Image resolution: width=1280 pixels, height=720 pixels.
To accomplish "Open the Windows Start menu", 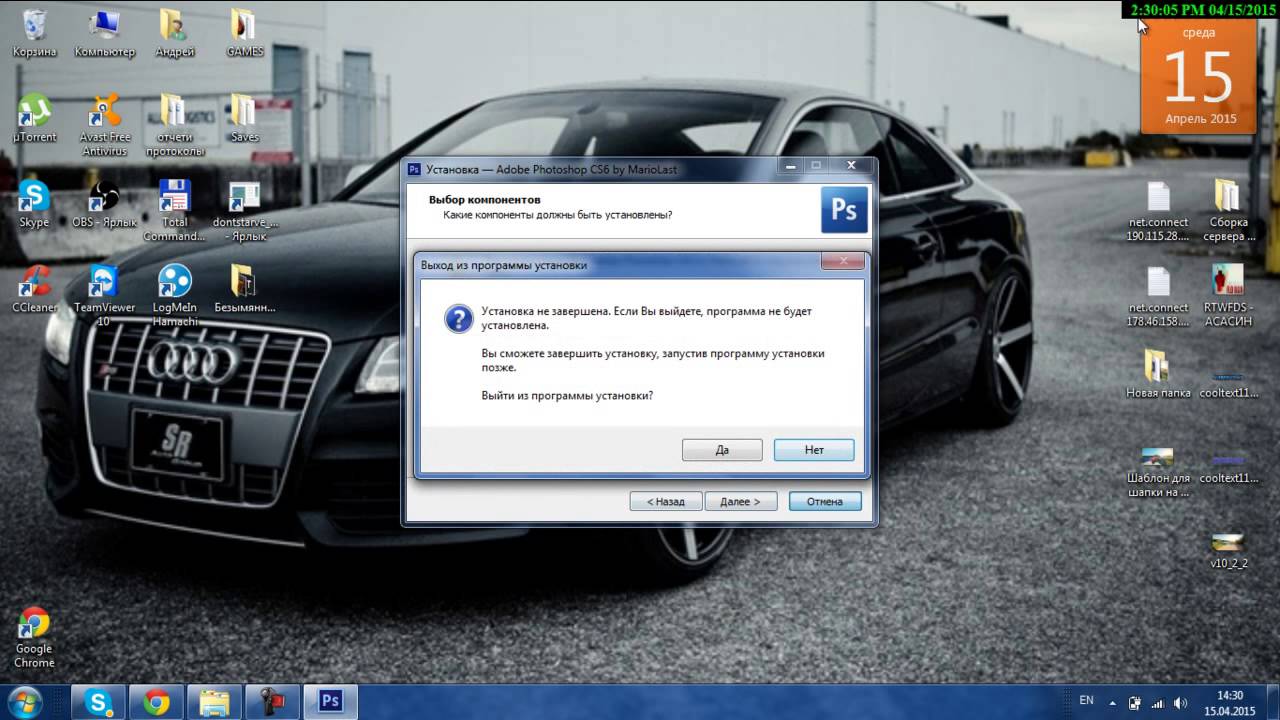I will tap(23, 701).
